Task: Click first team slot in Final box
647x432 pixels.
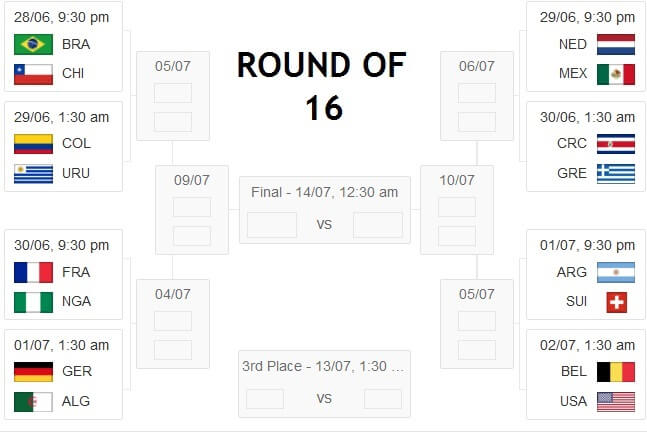Action: (x=272, y=225)
